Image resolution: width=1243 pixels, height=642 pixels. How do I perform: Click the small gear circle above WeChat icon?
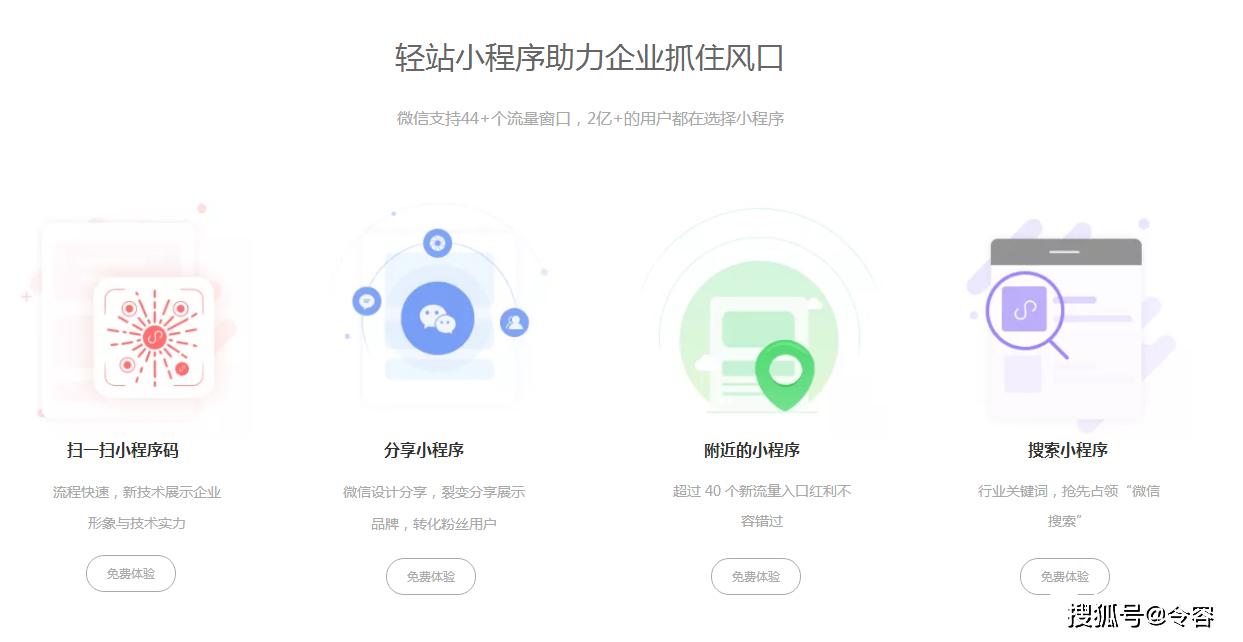pos(437,243)
